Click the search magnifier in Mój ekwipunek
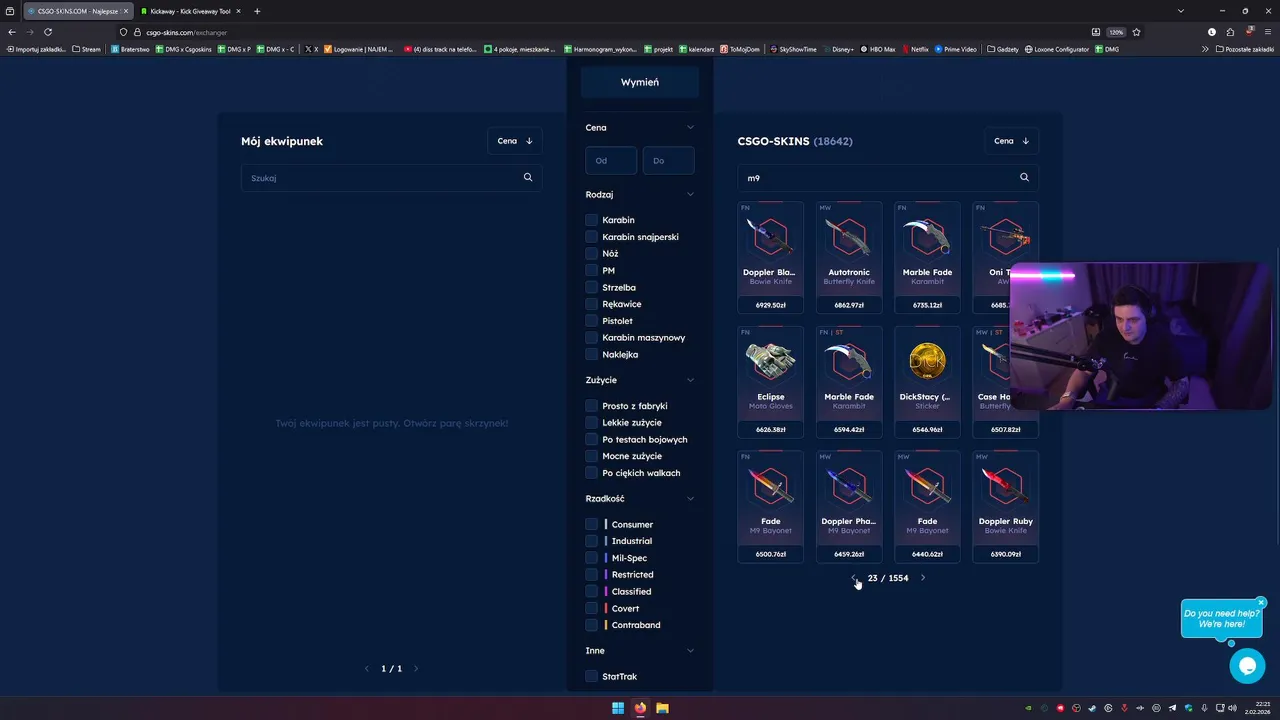Viewport: 1280px width, 720px height. click(528, 177)
